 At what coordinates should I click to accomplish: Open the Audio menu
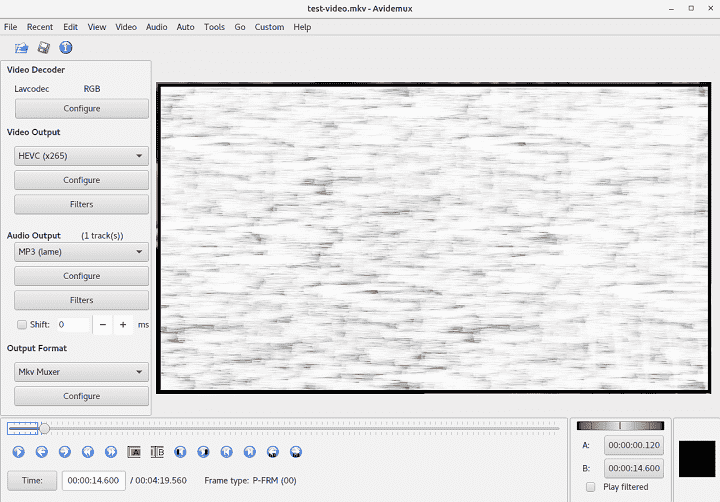tap(157, 27)
